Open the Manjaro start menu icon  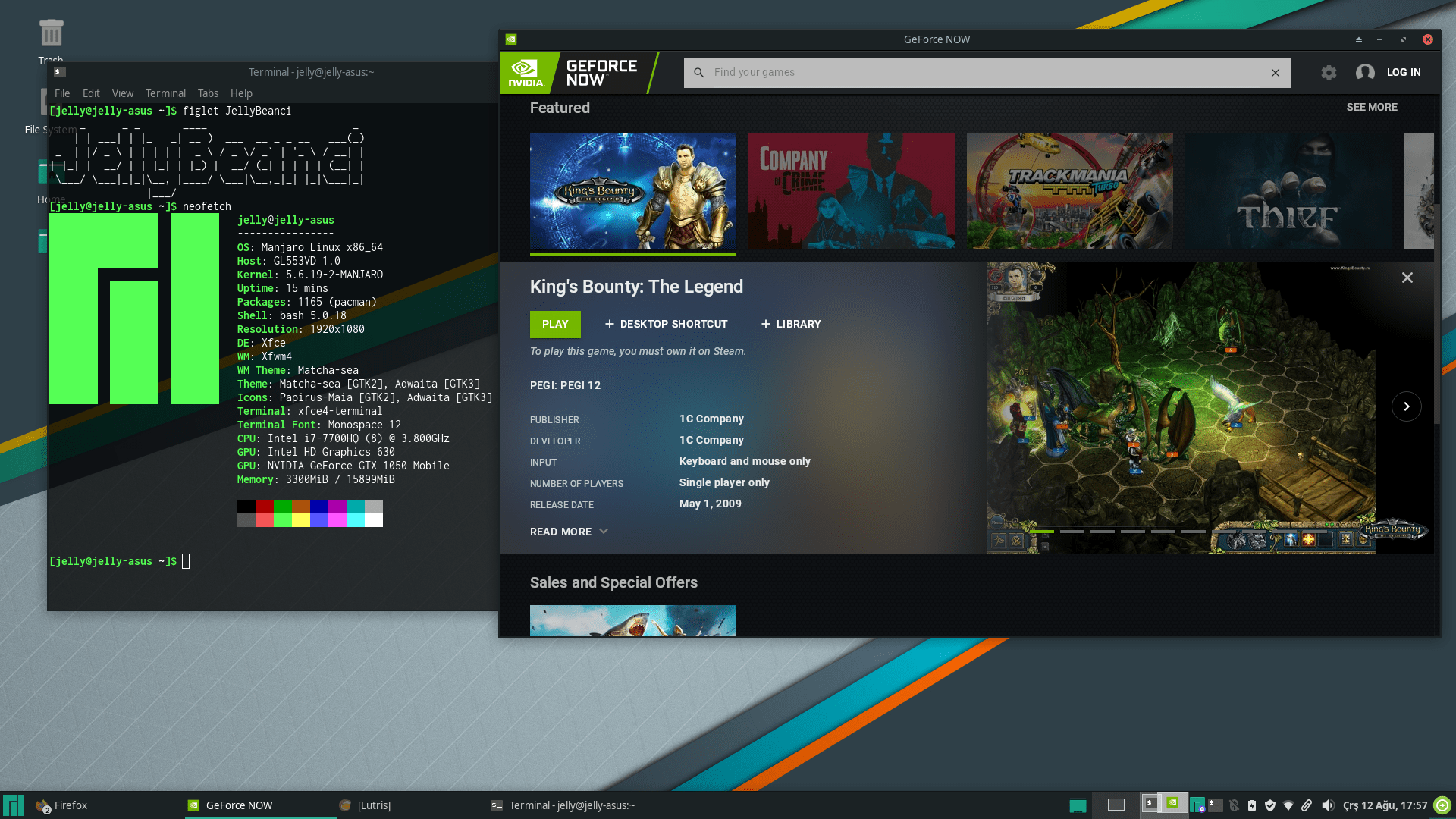pos(13,805)
